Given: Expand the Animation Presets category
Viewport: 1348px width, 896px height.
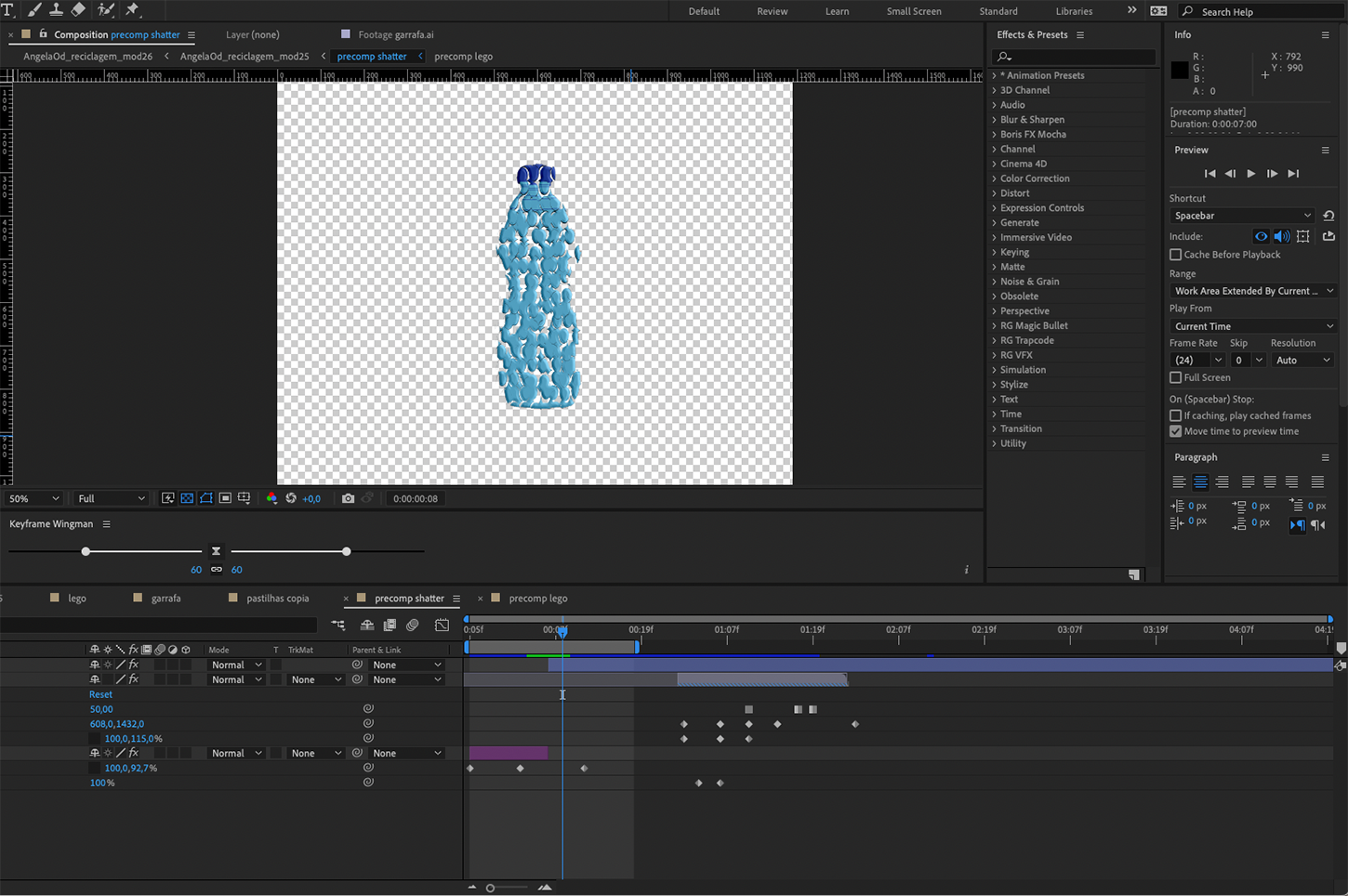Looking at the screenshot, I should [x=994, y=75].
